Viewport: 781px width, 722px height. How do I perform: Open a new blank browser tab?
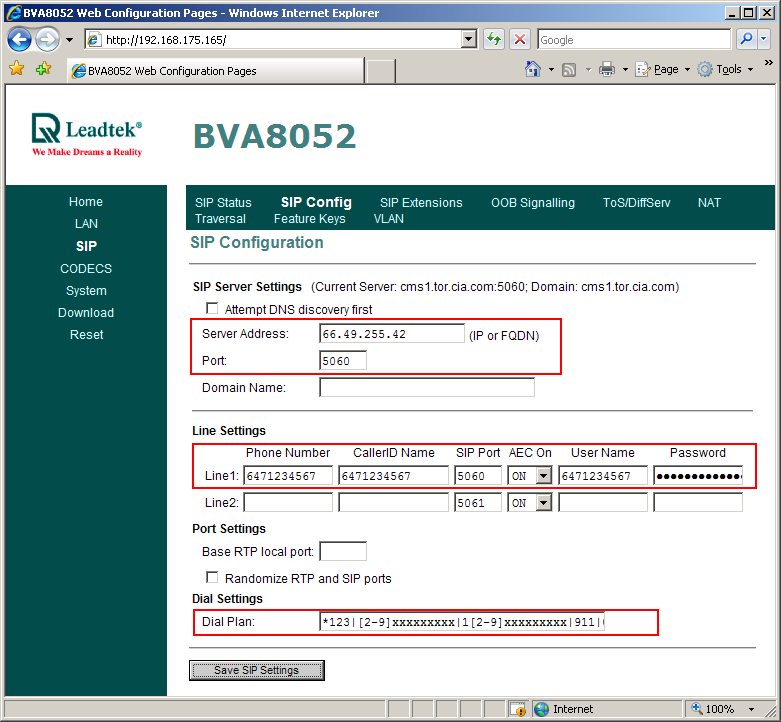pyautogui.click(x=381, y=71)
